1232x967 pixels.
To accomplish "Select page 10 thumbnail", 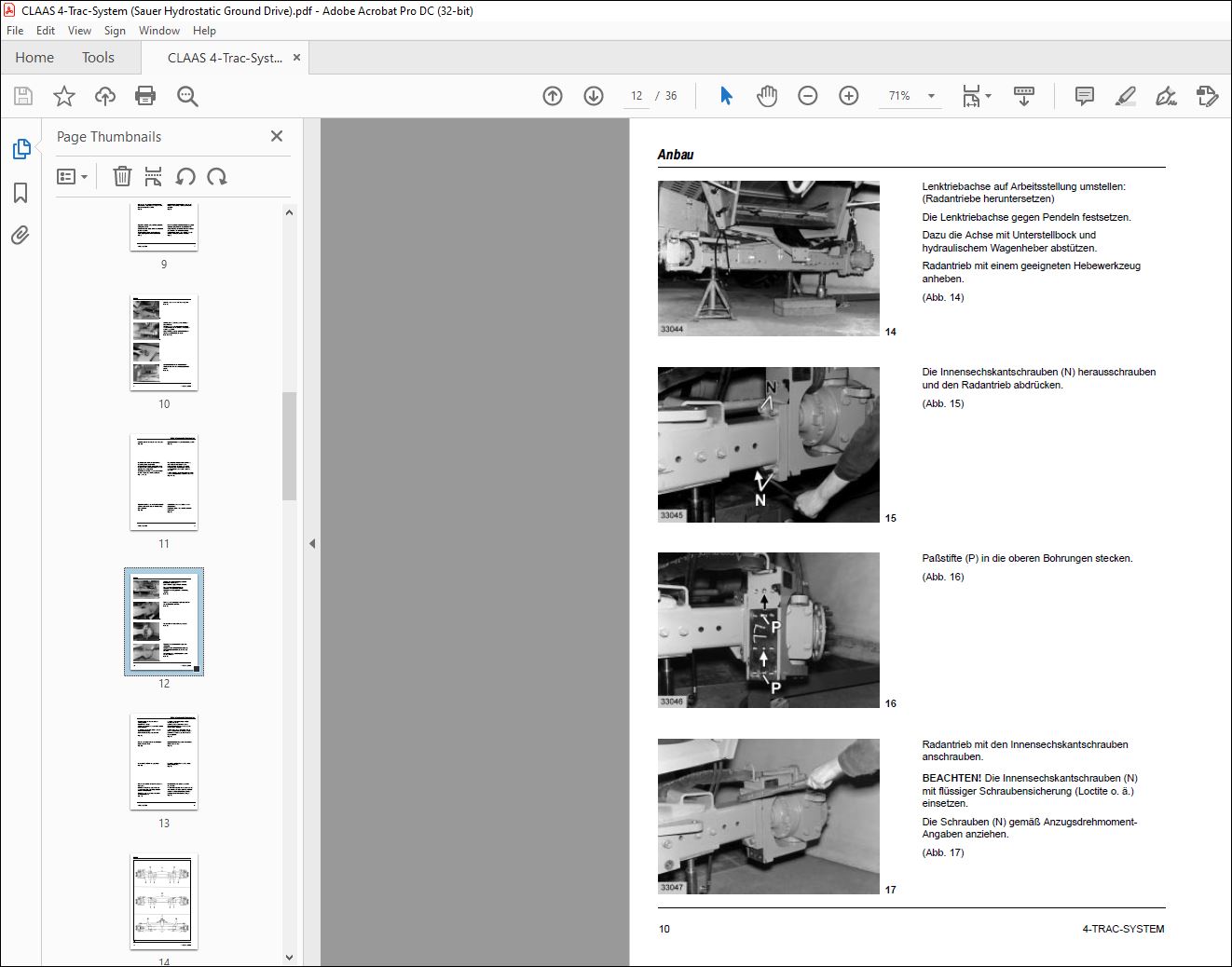I will [x=164, y=342].
